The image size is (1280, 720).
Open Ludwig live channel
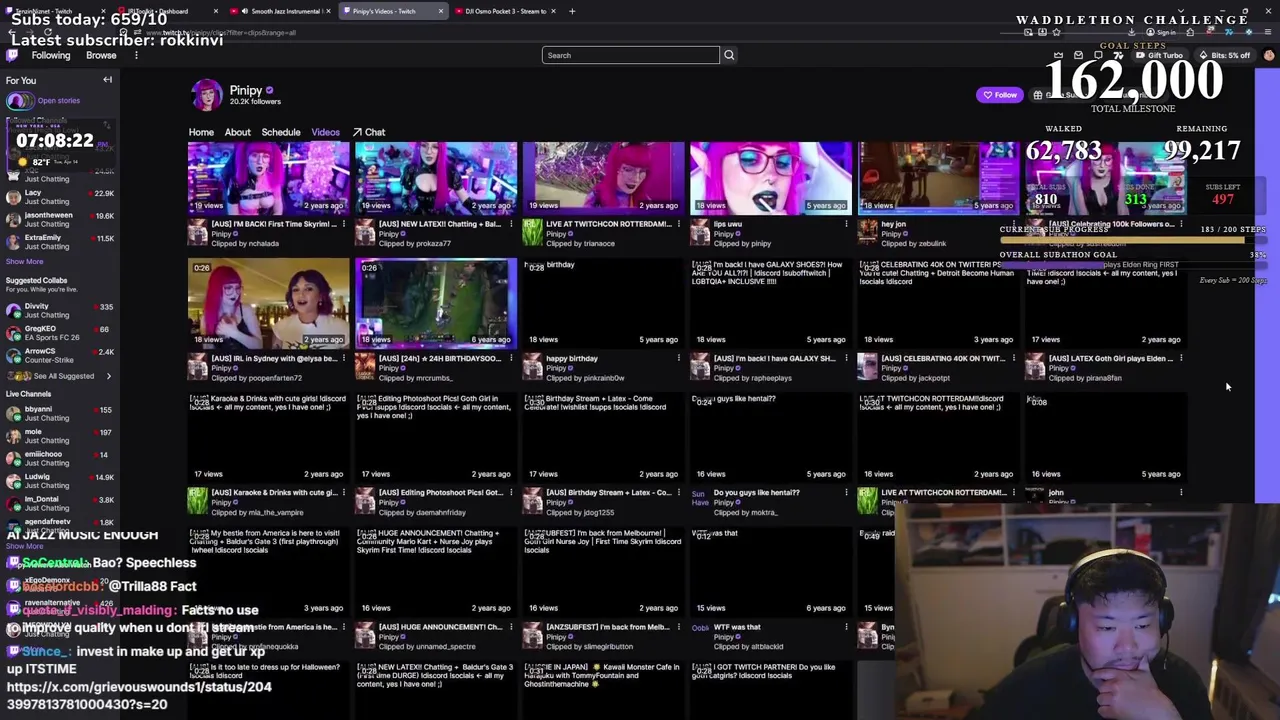click(60, 481)
